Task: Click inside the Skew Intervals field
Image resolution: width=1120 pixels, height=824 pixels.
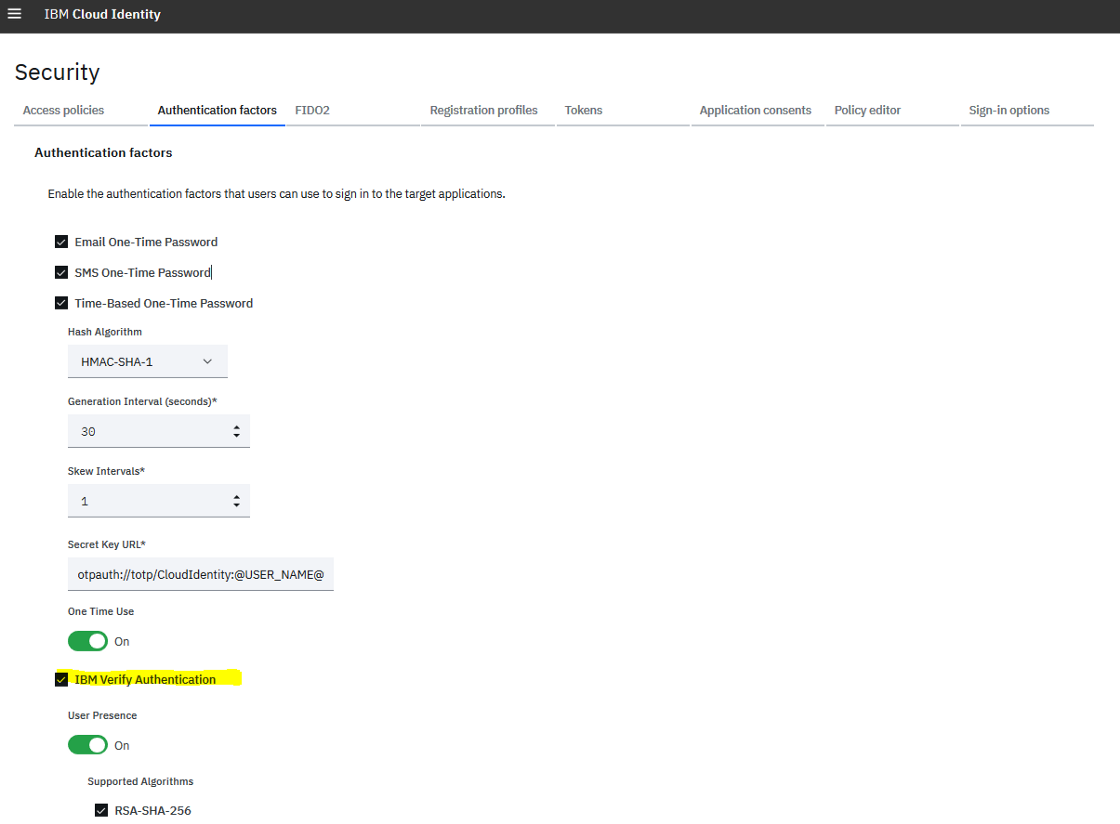Action: tap(159, 501)
